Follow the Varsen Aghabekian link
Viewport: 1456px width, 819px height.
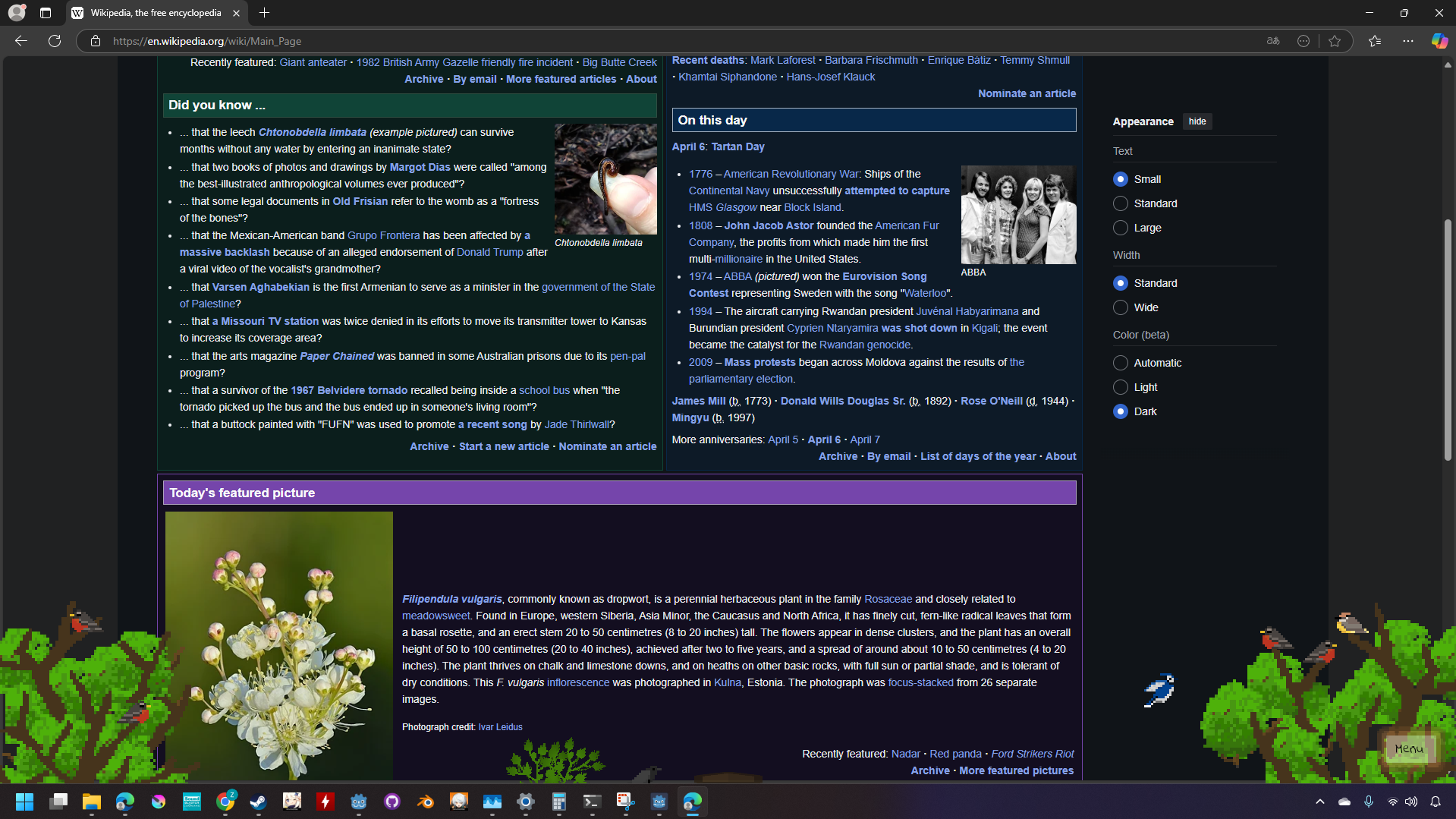pyautogui.click(x=261, y=287)
